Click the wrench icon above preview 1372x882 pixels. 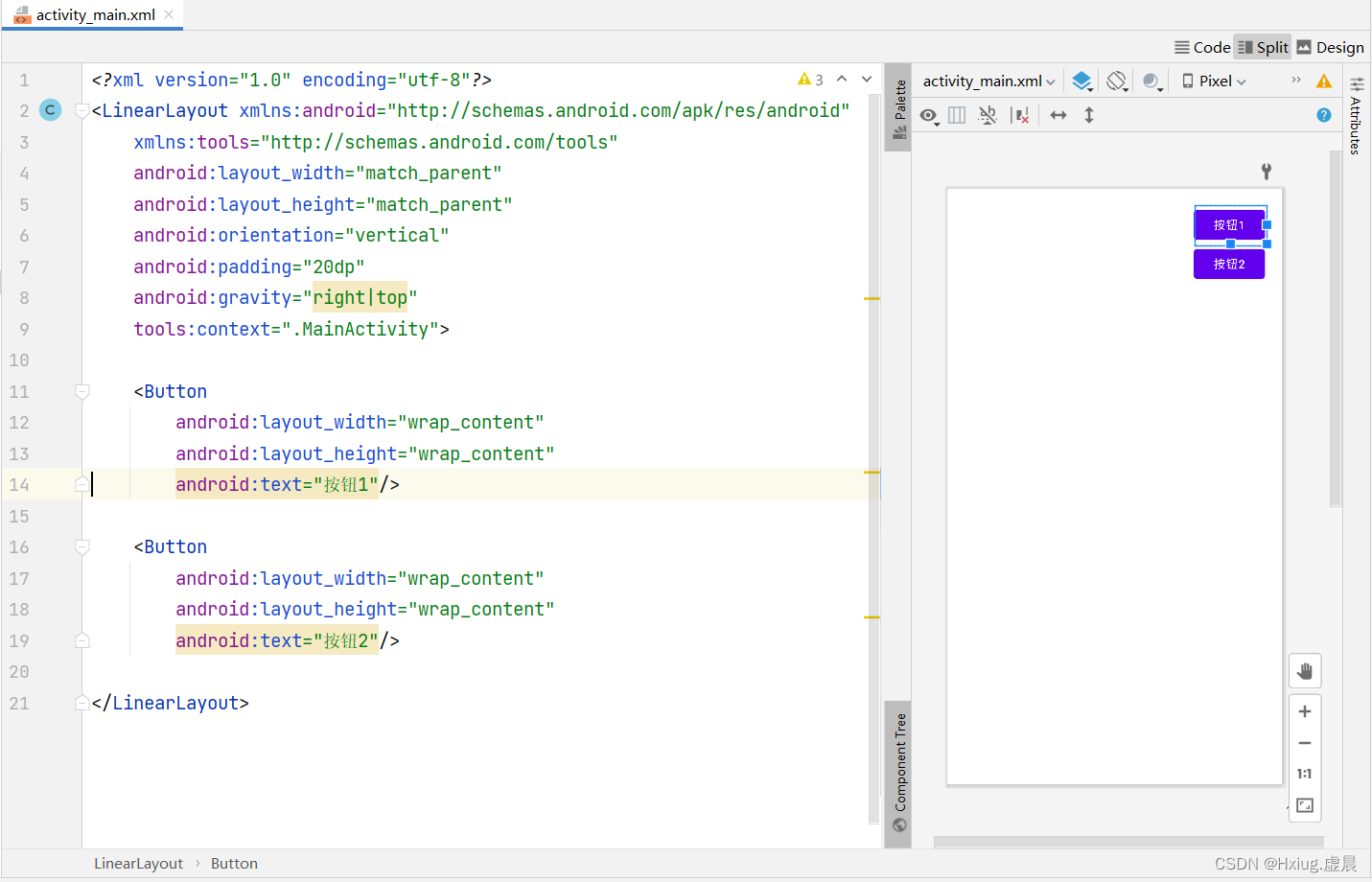pyautogui.click(x=1267, y=171)
